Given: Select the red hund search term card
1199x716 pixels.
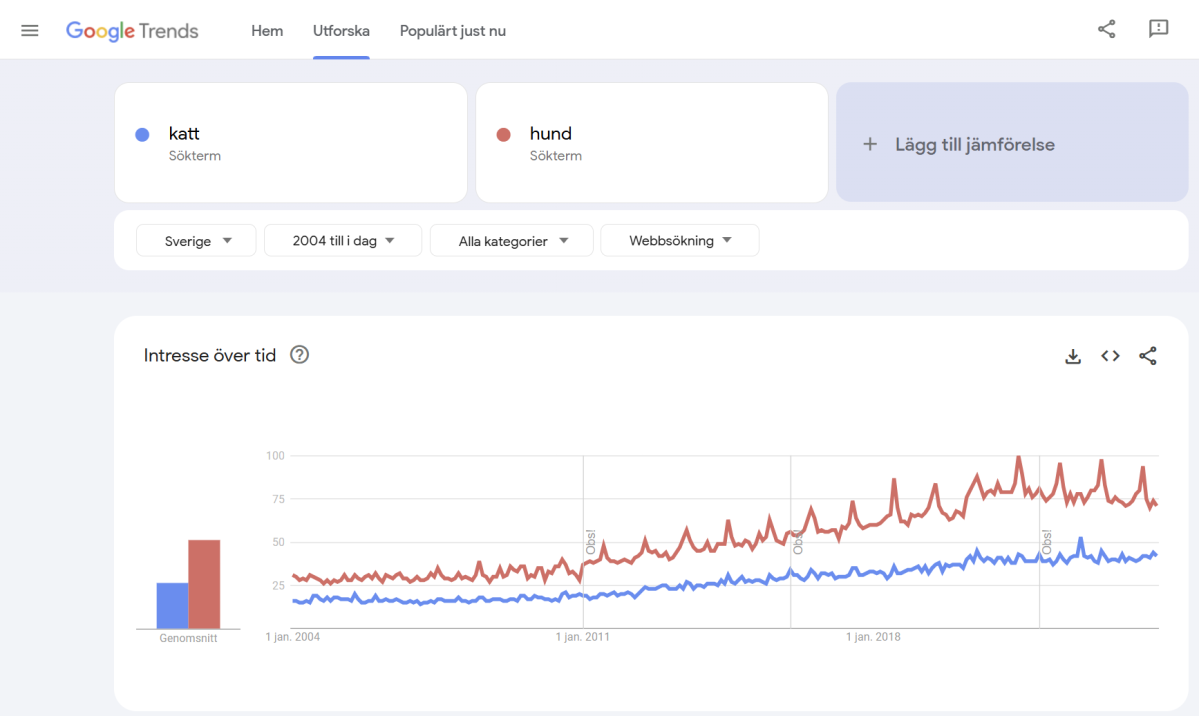Looking at the screenshot, I should (x=651, y=142).
